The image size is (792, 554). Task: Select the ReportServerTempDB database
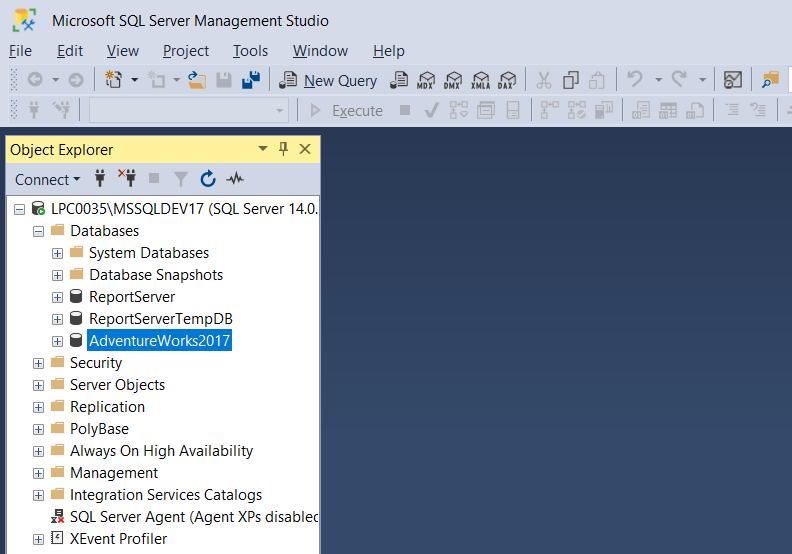click(x=160, y=319)
